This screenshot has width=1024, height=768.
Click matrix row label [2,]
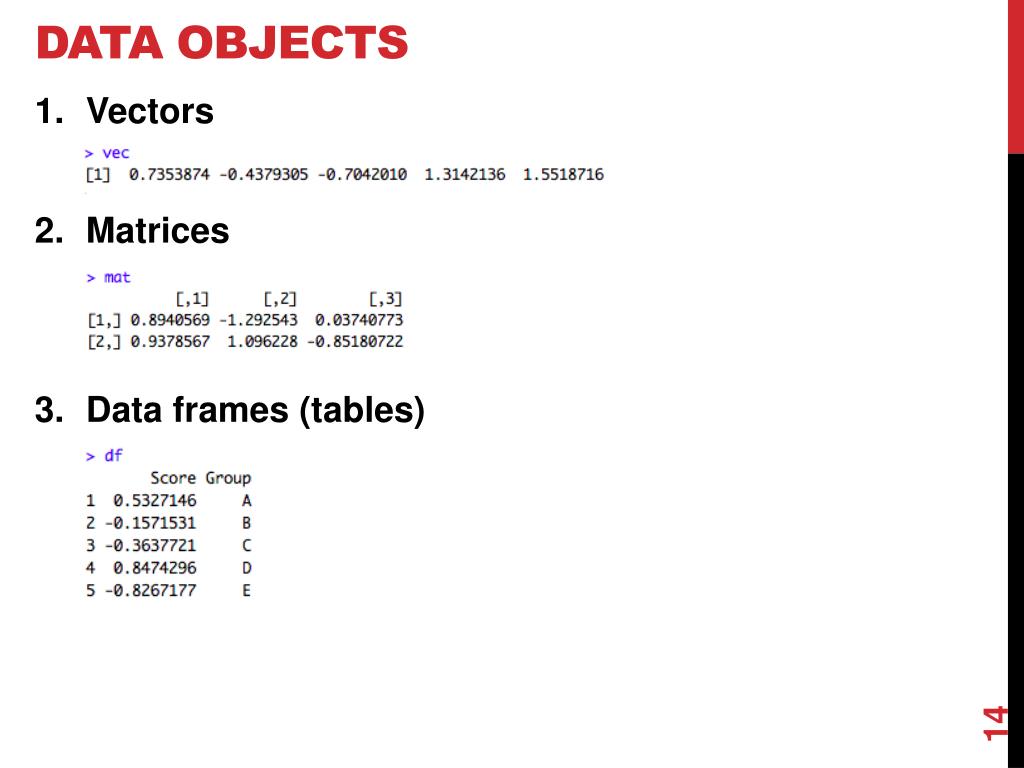click(x=104, y=342)
